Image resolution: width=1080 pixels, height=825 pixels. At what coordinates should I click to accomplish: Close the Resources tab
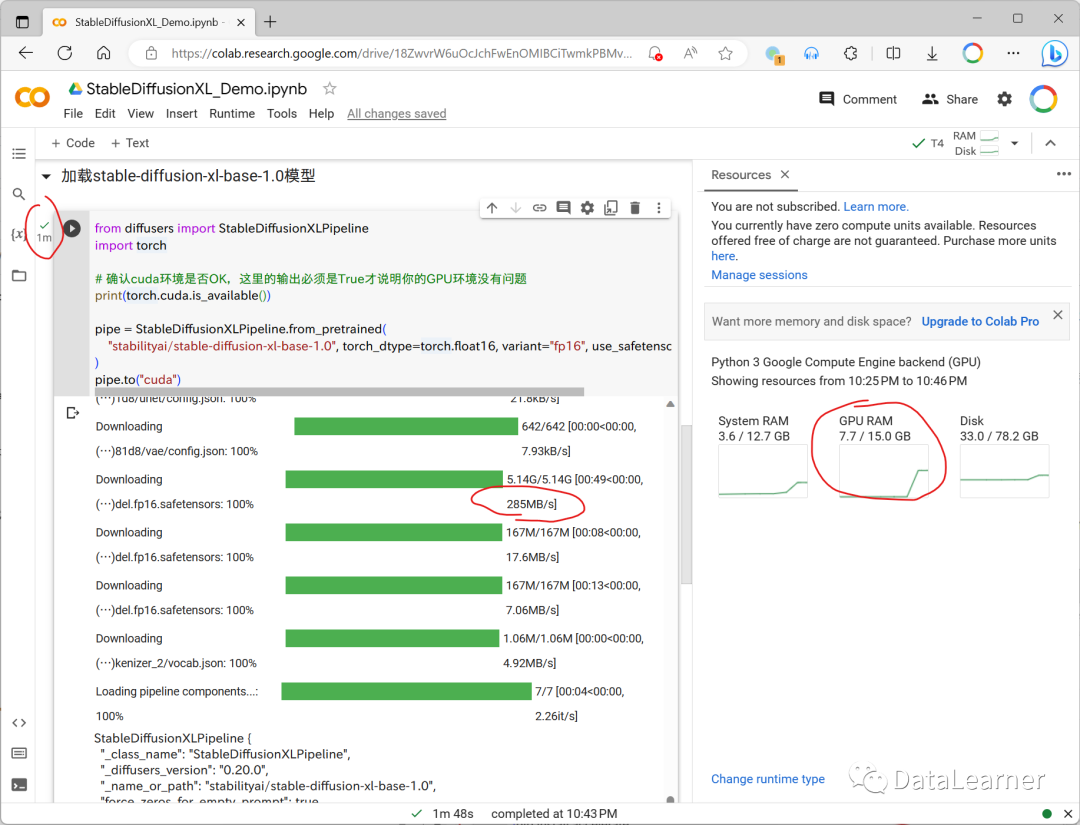pos(785,175)
